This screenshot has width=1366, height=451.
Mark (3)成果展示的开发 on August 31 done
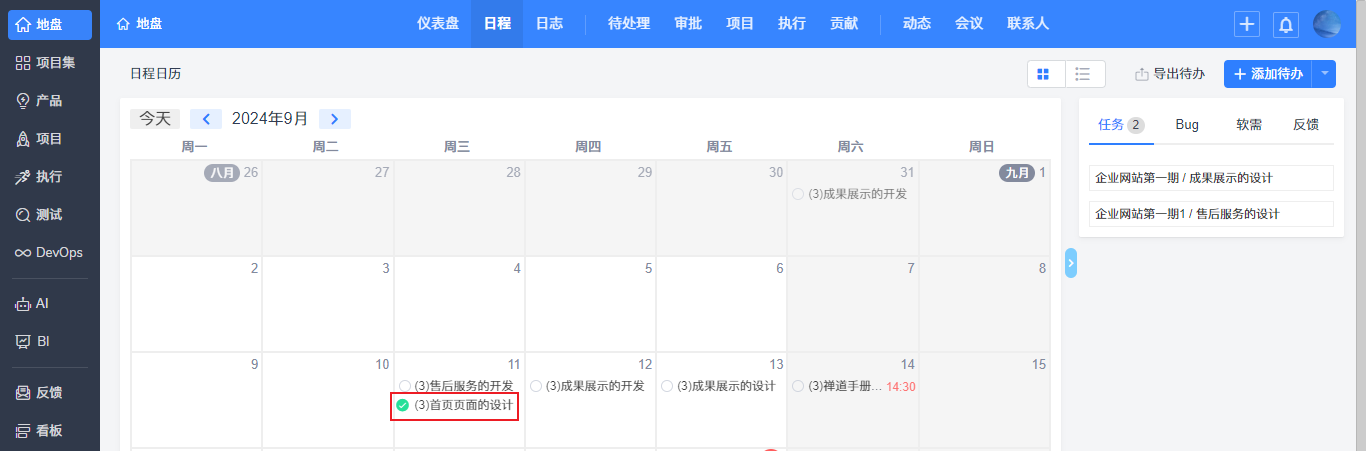[798, 194]
